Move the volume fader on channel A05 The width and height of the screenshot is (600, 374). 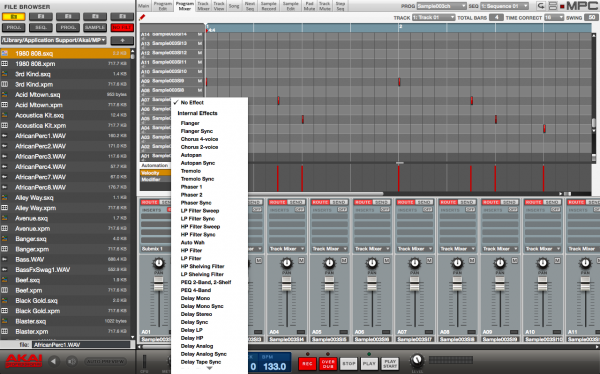point(329,285)
